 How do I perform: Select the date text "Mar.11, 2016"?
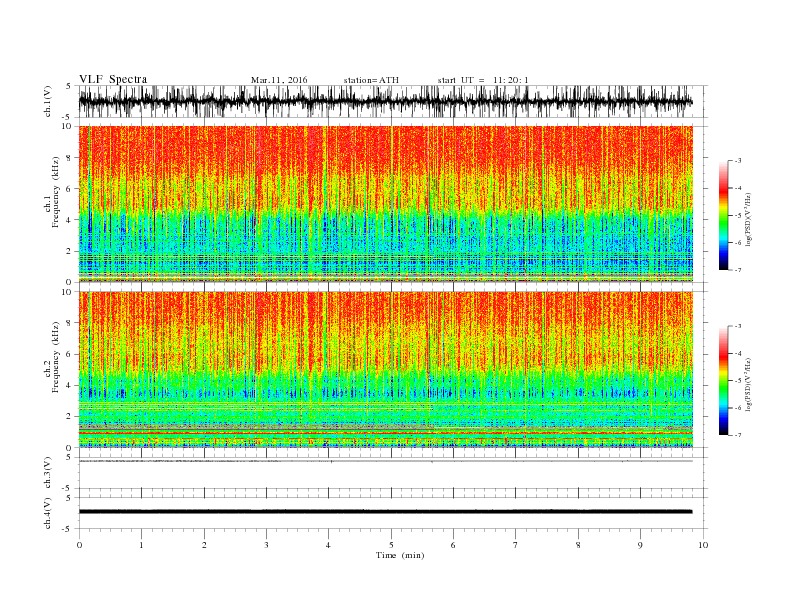coord(279,80)
